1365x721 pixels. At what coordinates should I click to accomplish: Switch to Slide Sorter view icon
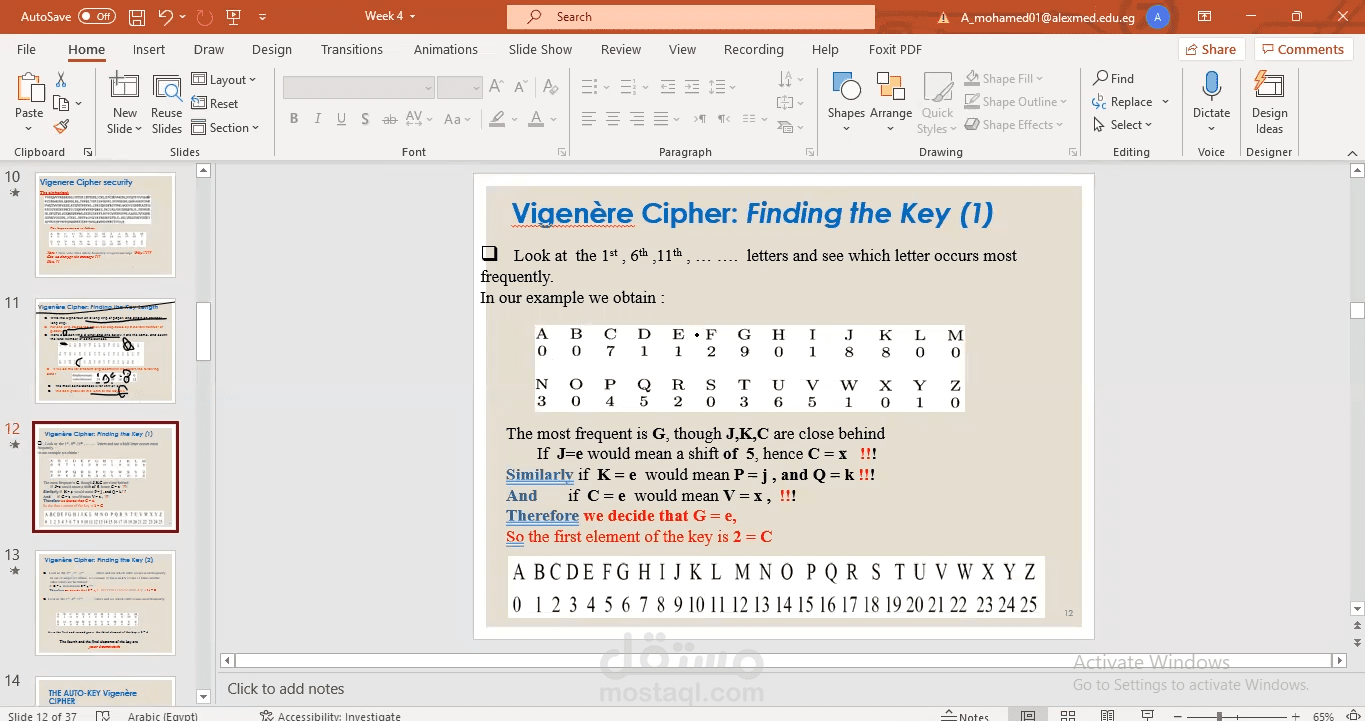[1069, 716]
